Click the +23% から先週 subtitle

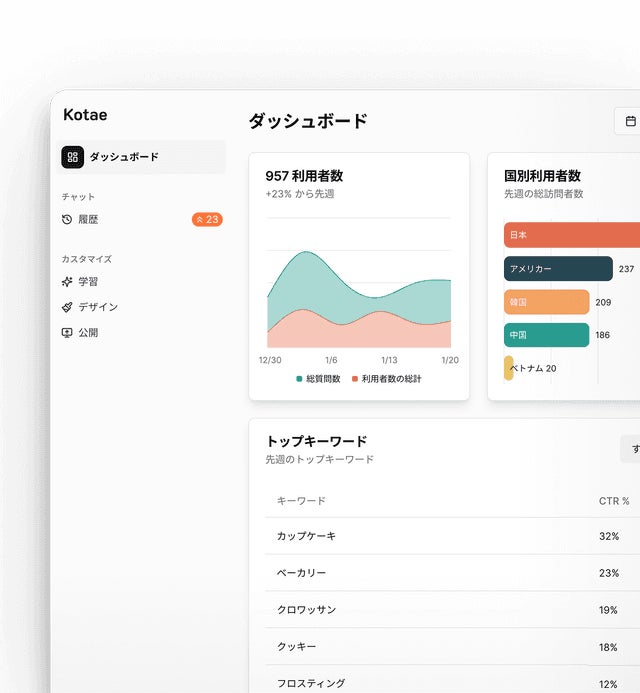click(x=300, y=194)
